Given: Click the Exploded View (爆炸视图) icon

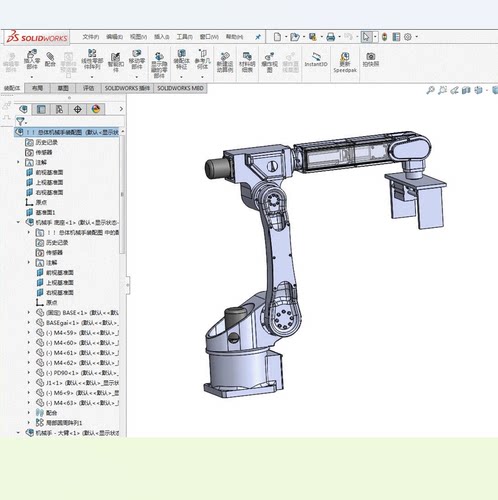Looking at the screenshot, I should pos(269,62).
